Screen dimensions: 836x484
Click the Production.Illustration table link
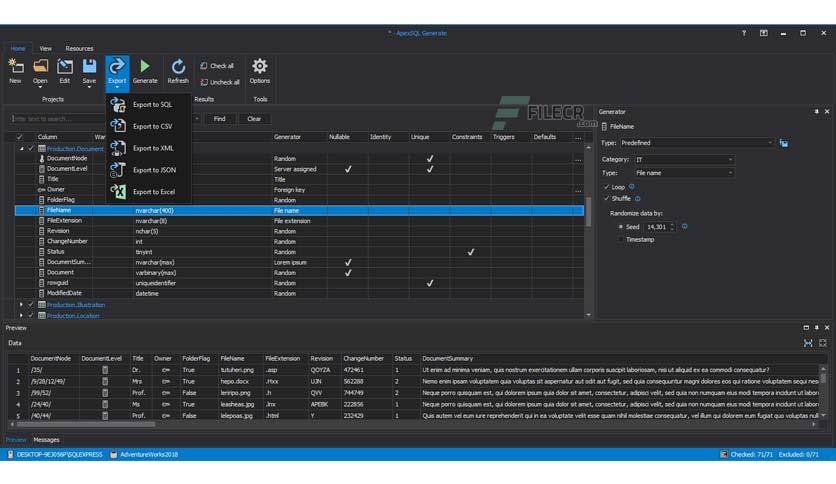76,305
